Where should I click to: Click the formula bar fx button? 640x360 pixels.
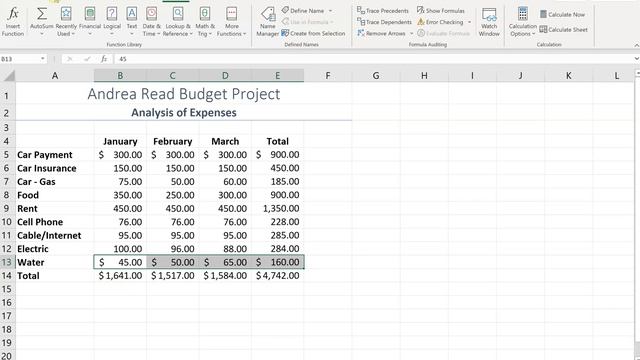104,59
